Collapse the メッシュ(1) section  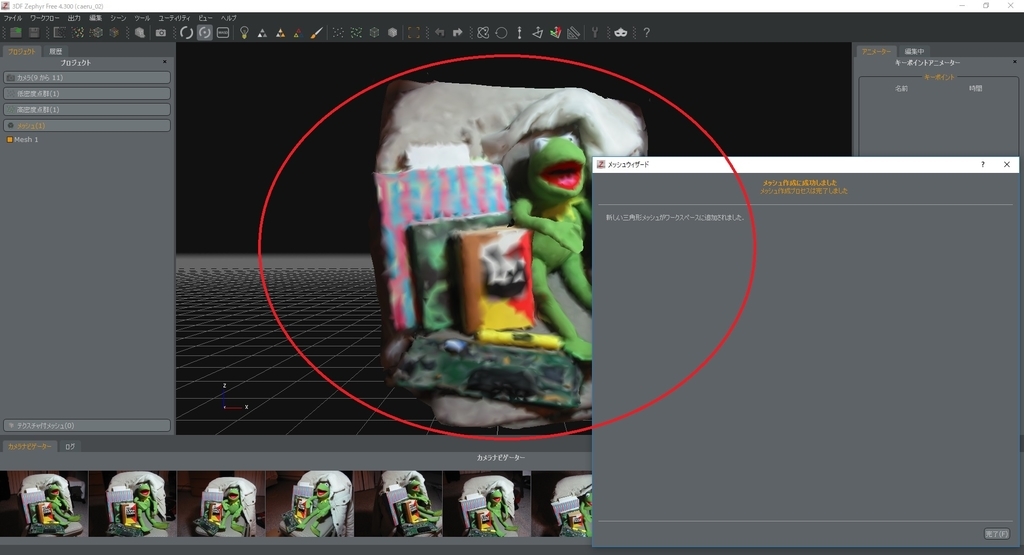87,125
